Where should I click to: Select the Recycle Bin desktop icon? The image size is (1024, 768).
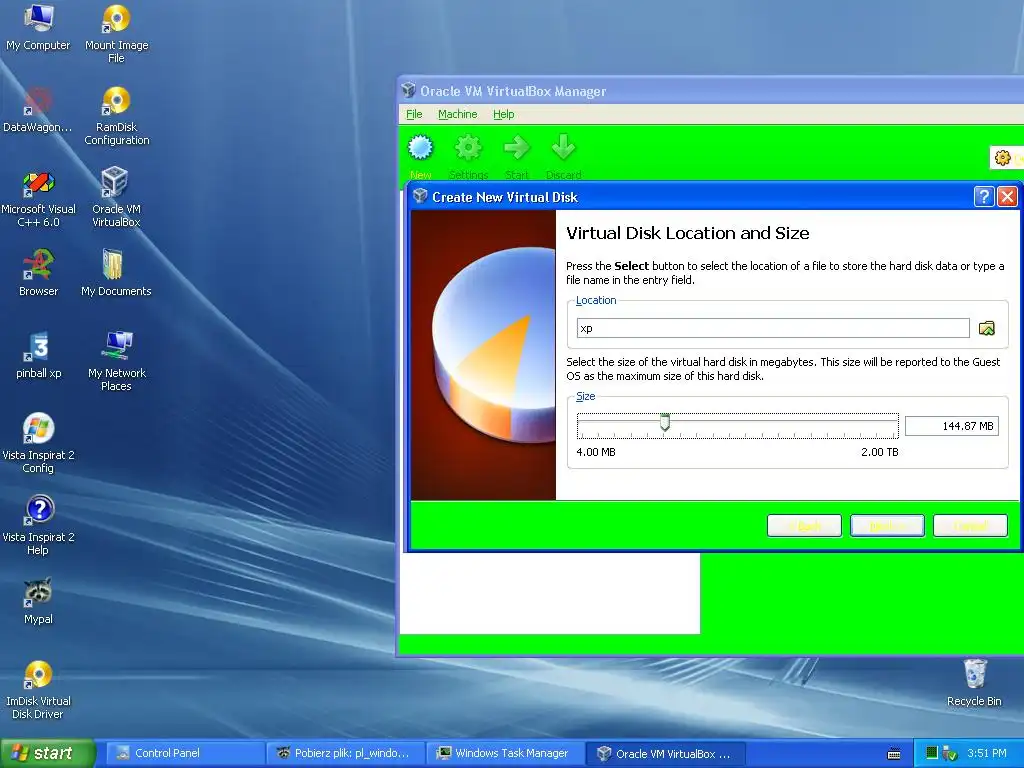pos(974,683)
